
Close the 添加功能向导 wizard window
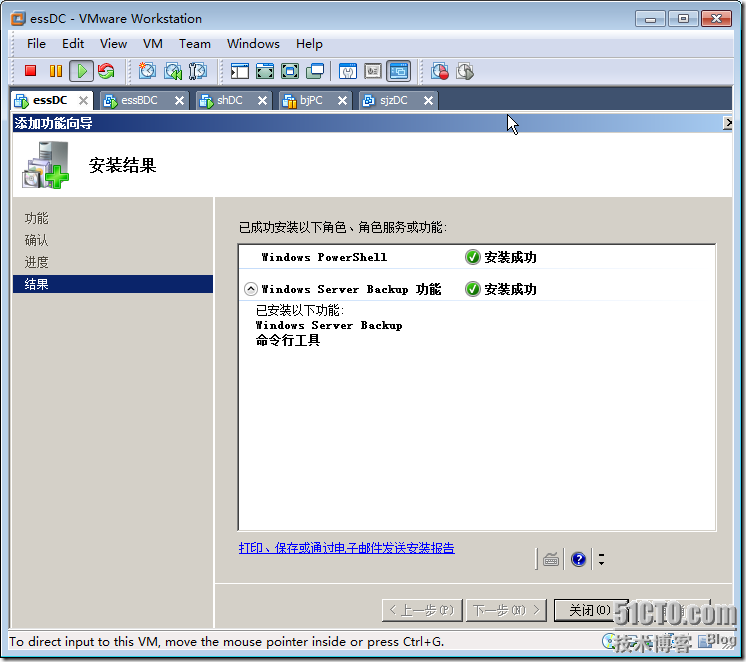pos(727,123)
